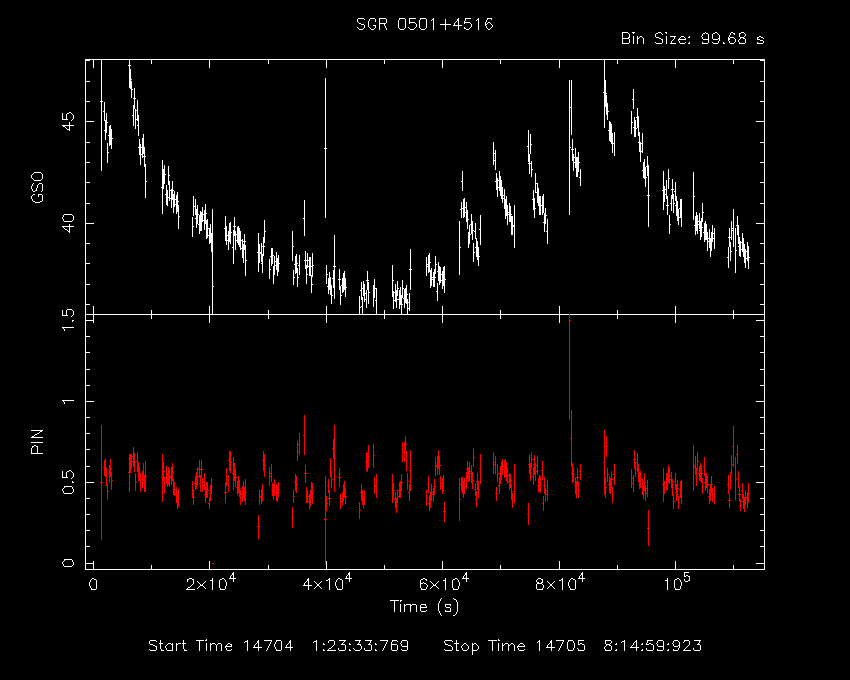Click the PIN y-axis label
Viewport: 850px width, 680px height.
click(37, 442)
